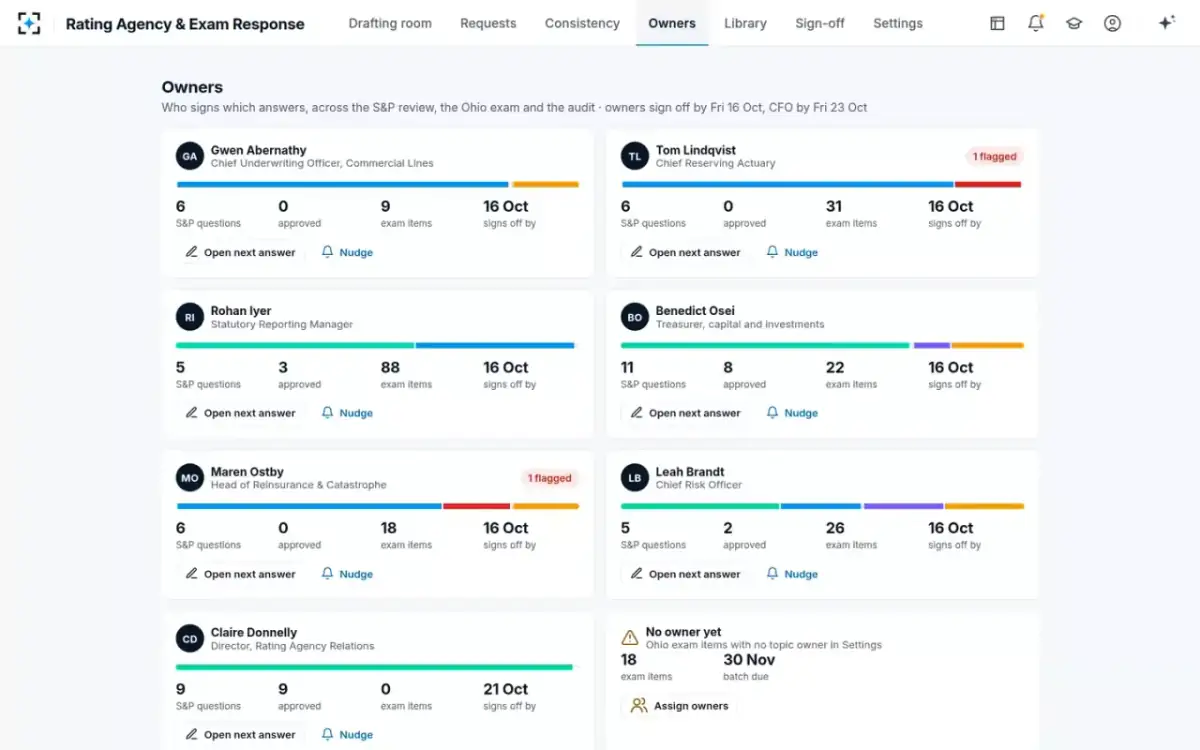
Task: Click Tom Lindqvist's TL avatar
Action: [x=635, y=156]
